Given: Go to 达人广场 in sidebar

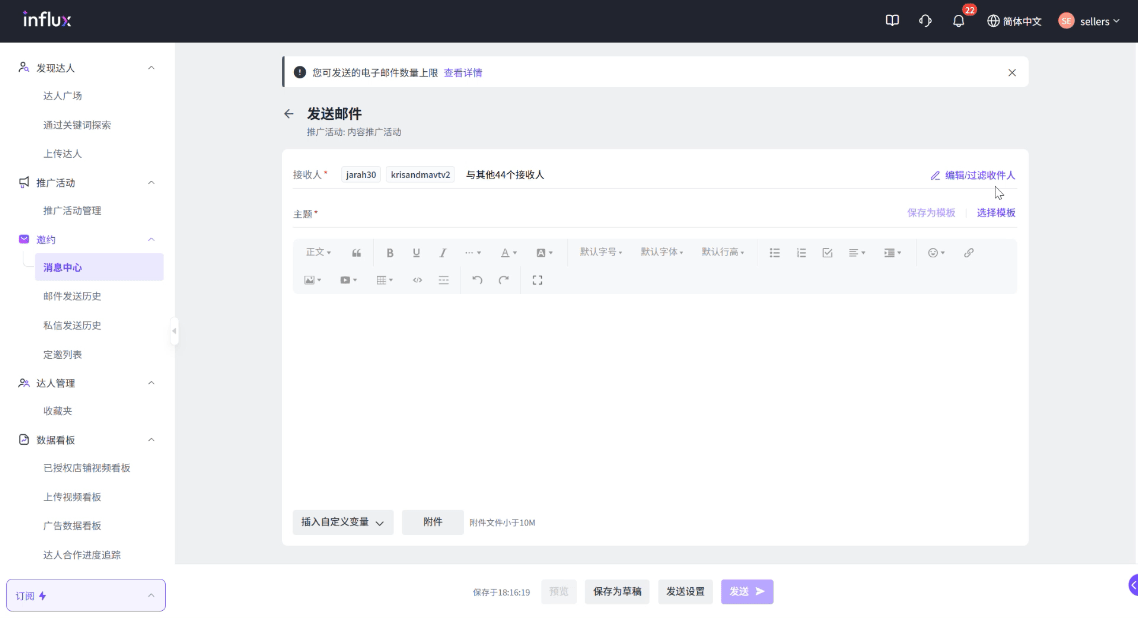Looking at the screenshot, I should (62, 96).
